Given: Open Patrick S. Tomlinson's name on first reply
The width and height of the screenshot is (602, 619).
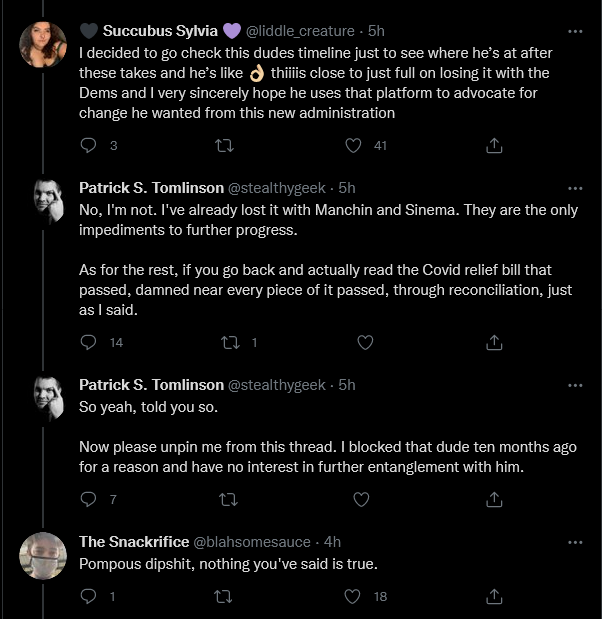Looking at the screenshot, I should click(152, 188).
